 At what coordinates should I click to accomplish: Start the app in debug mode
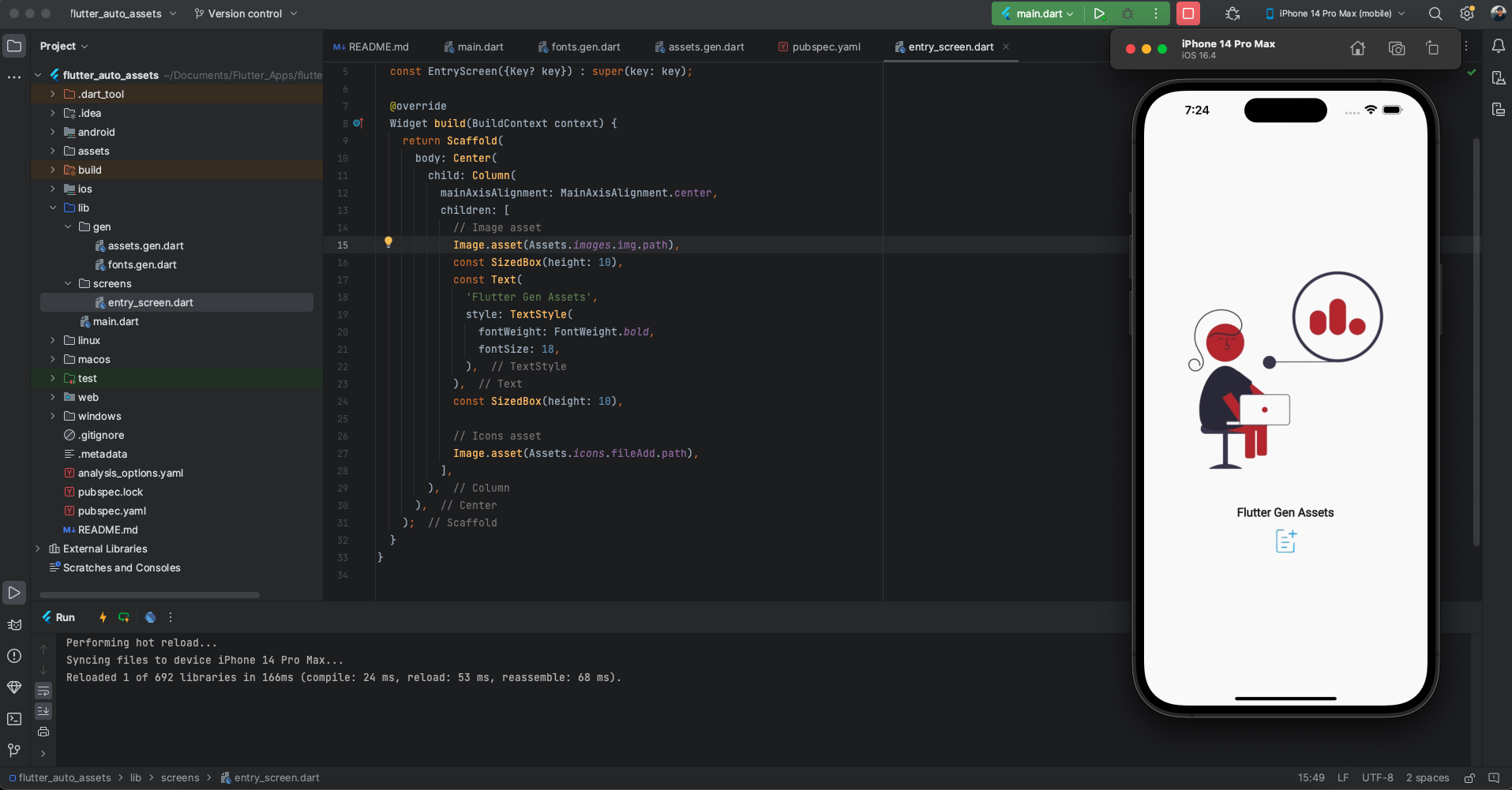1128,13
